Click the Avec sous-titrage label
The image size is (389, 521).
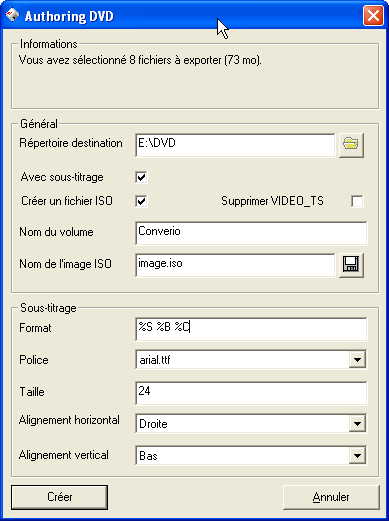[62, 177]
